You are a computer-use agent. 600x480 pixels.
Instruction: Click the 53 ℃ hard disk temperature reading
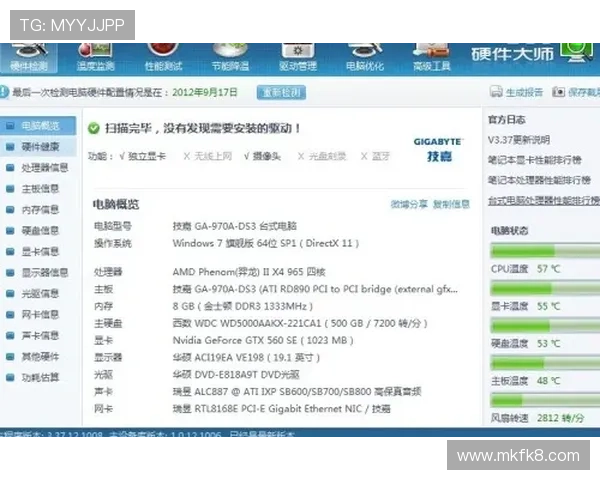click(x=548, y=343)
